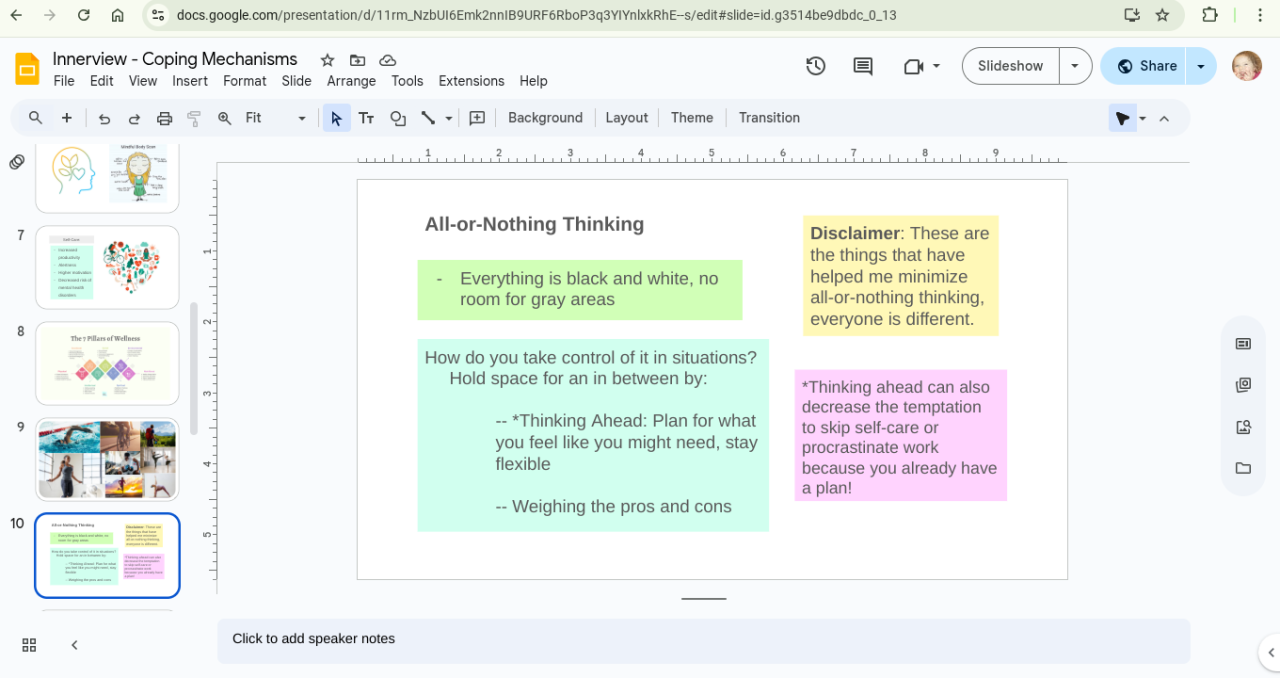
Task: Open the Insert menu
Action: point(190,81)
